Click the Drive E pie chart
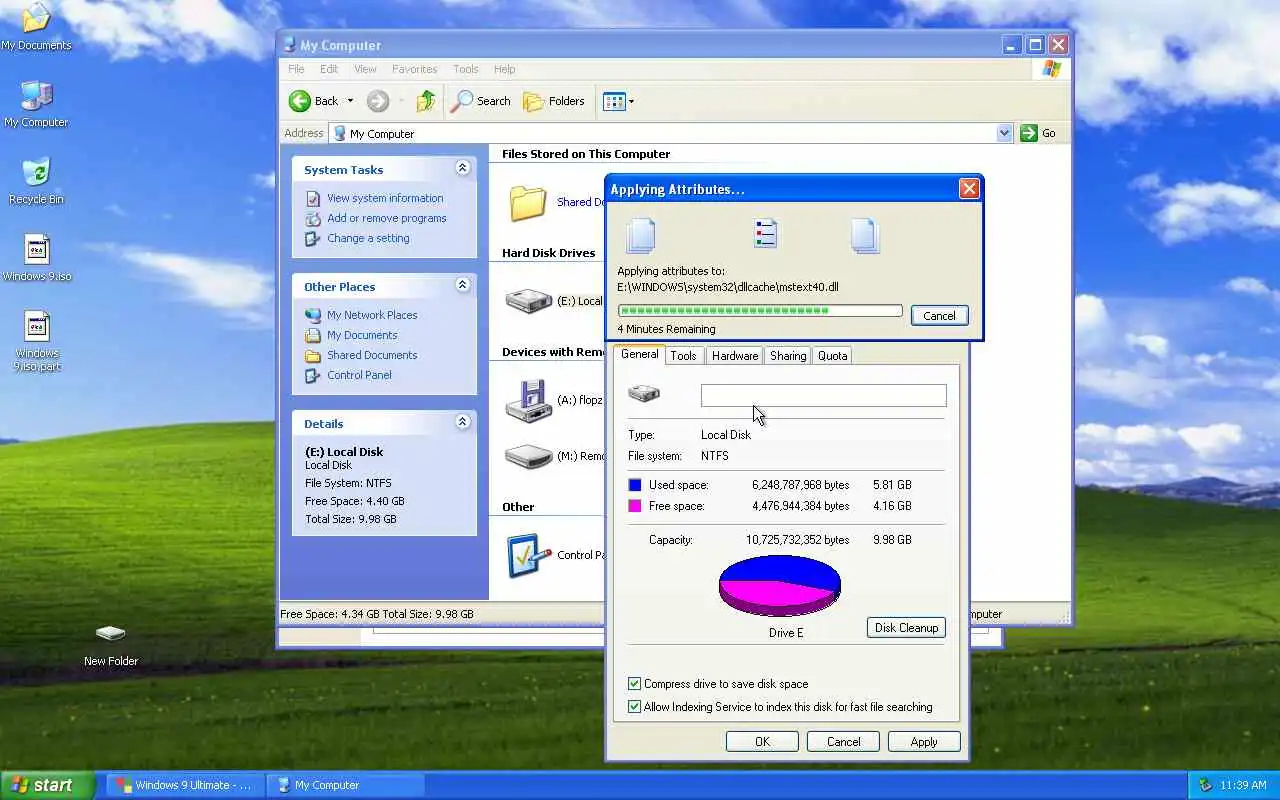This screenshot has height=800, width=1280. 780,585
